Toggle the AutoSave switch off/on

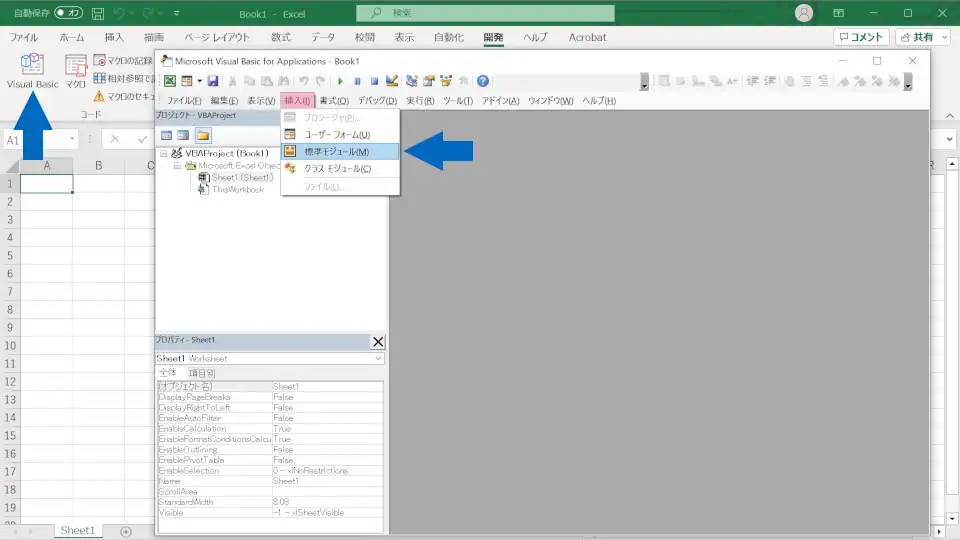click(x=68, y=13)
